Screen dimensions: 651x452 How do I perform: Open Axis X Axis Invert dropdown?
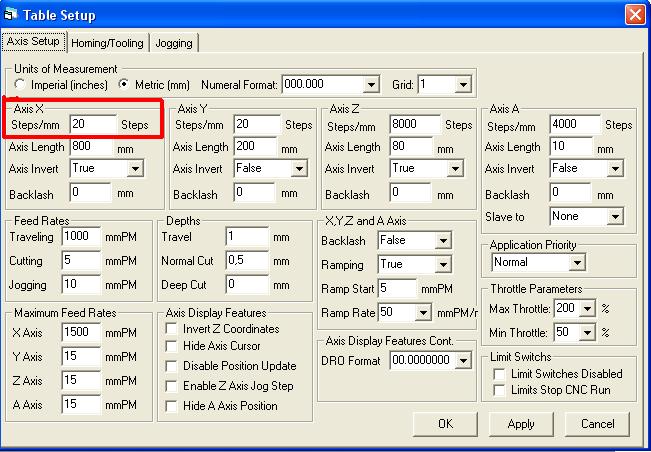(x=135, y=168)
